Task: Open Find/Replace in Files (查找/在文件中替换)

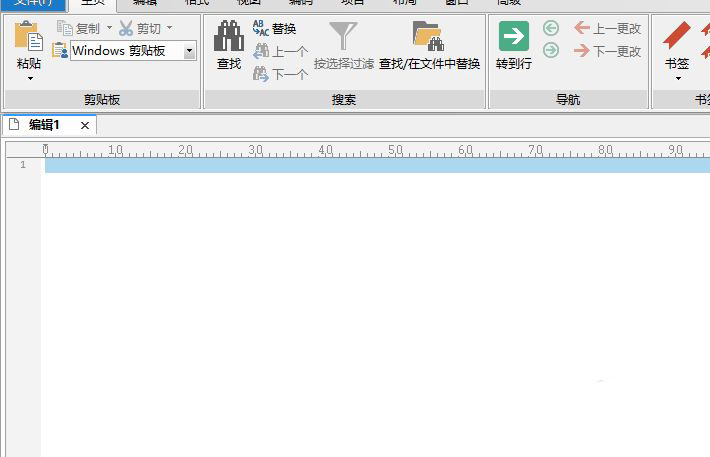Action: pos(429,37)
